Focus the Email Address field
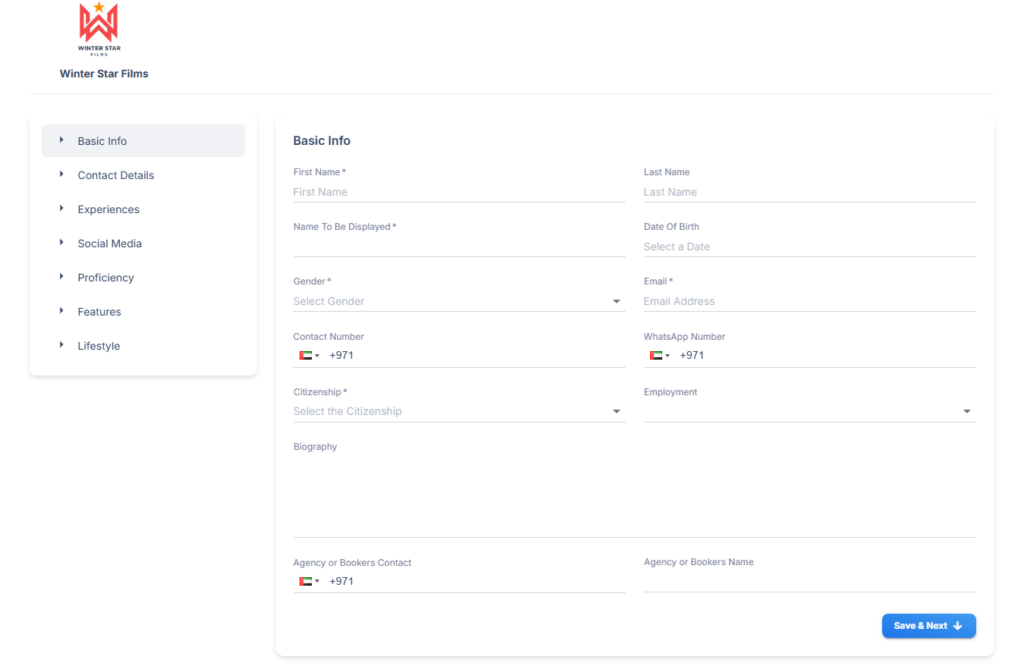 (808, 301)
